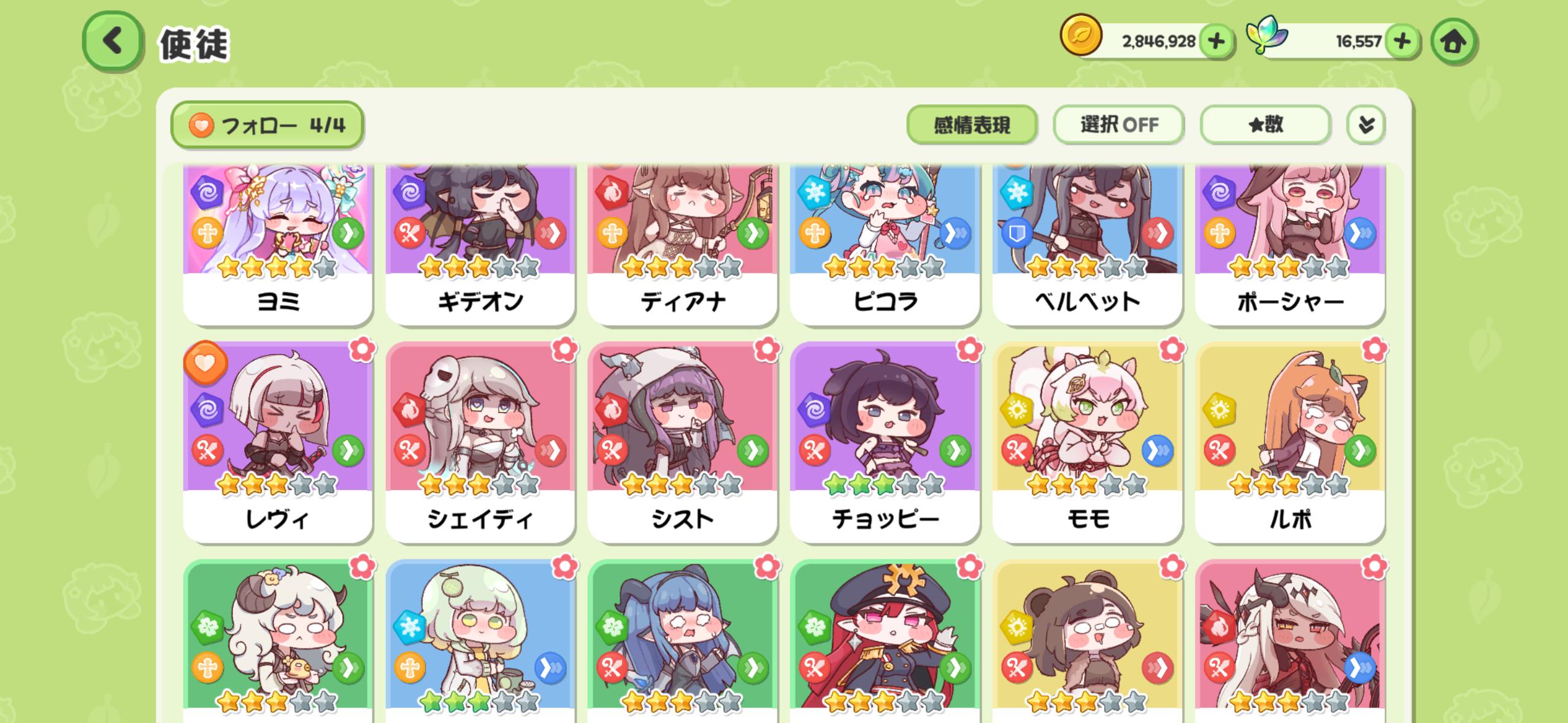The image size is (1568, 723).
Task: Choose the ピコラ character card
Action: coord(885,245)
